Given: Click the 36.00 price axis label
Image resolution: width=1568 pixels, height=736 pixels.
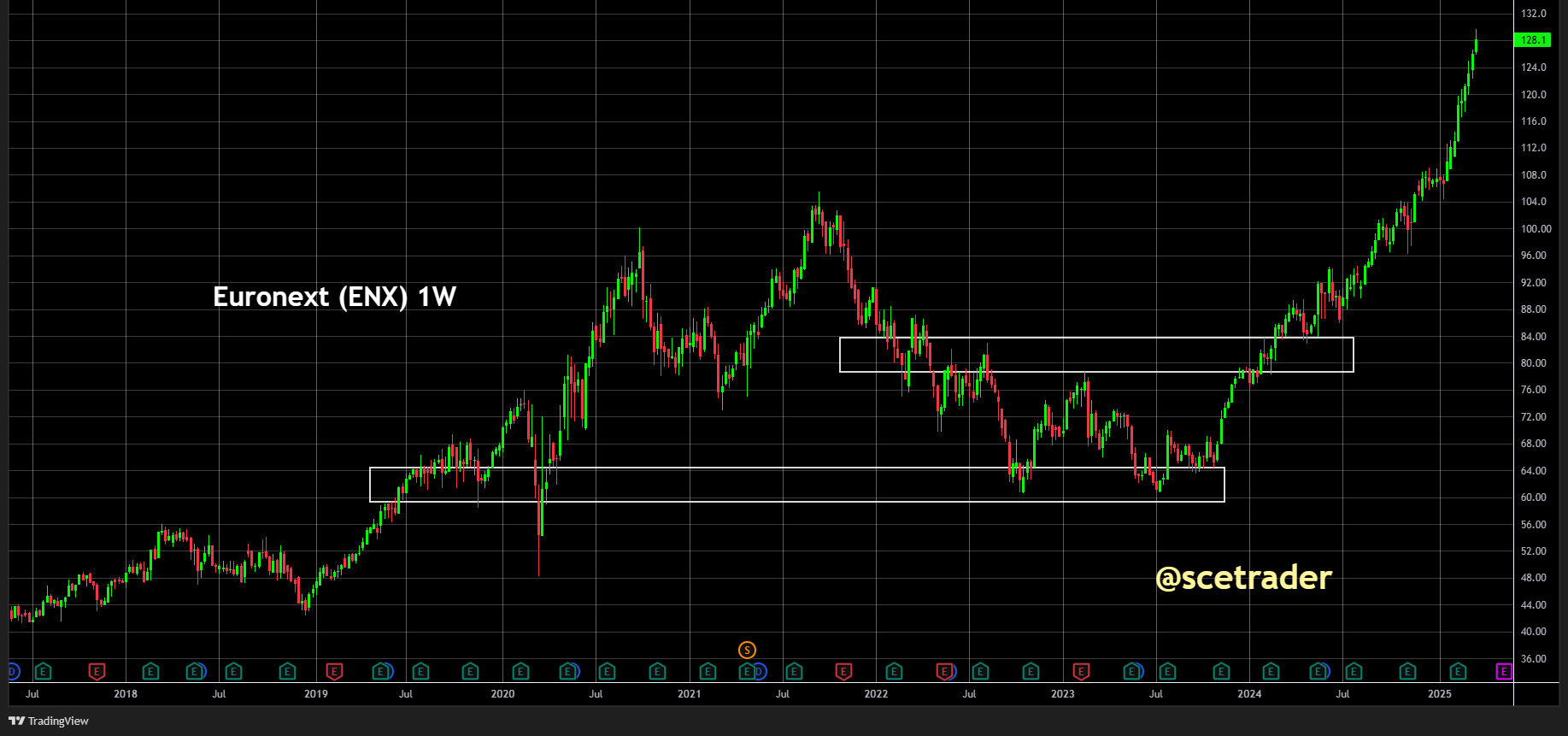Looking at the screenshot, I should (x=1533, y=659).
